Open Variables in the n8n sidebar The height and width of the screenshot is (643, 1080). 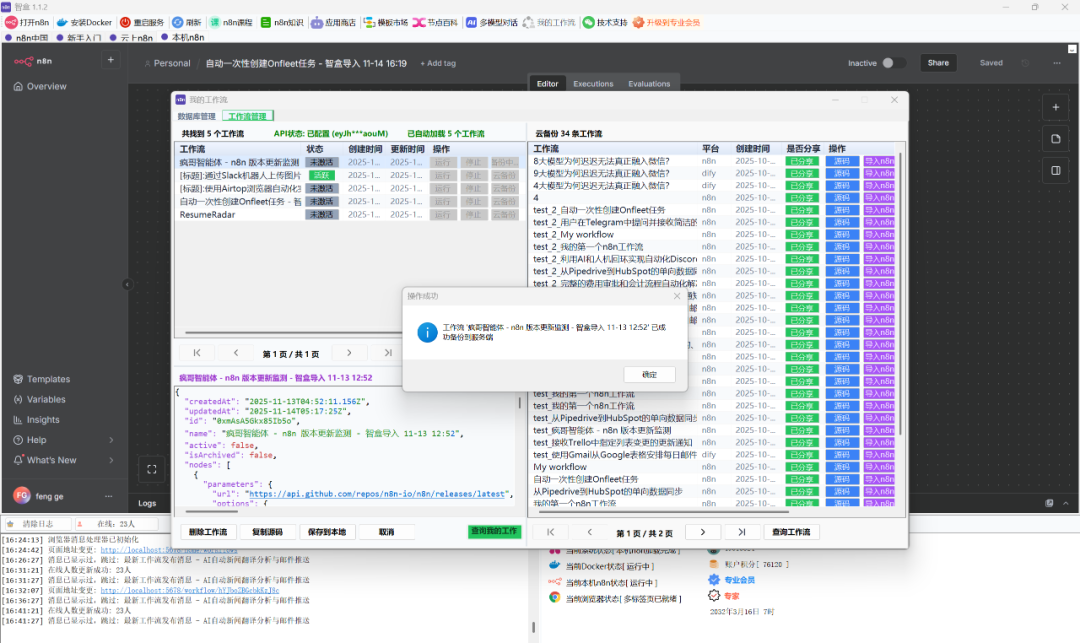pyautogui.click(x=39, y=399)
